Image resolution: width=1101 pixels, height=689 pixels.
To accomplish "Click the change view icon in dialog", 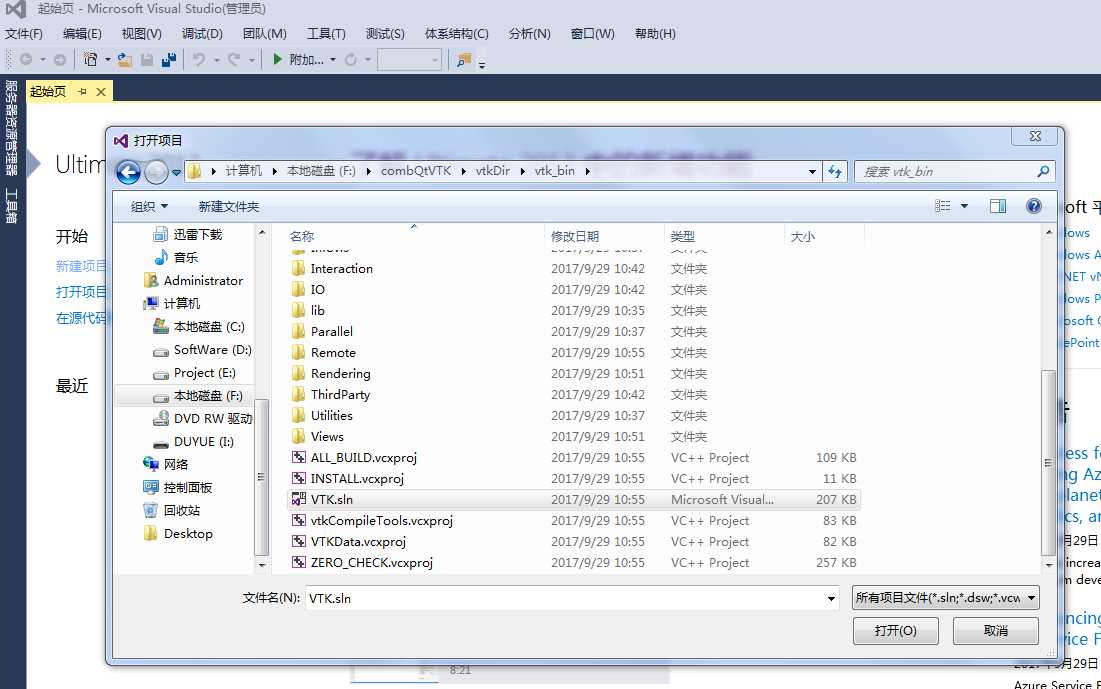I will 942,206.
